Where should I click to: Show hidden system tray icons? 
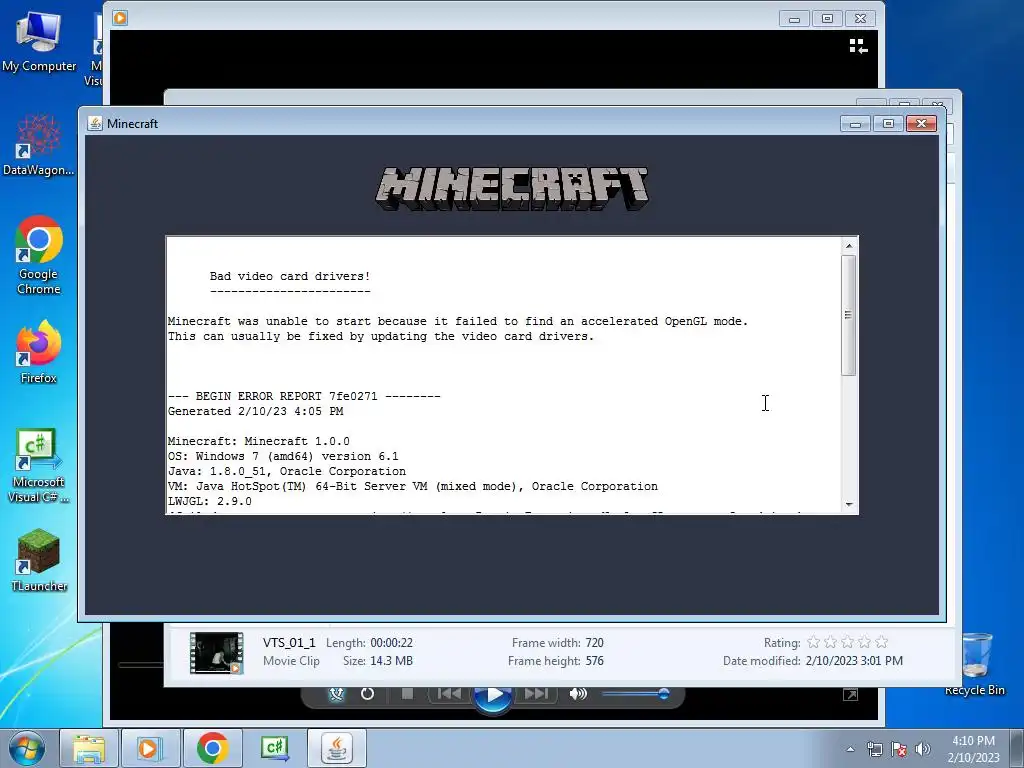pyautogui.click(x=850, y=749)
